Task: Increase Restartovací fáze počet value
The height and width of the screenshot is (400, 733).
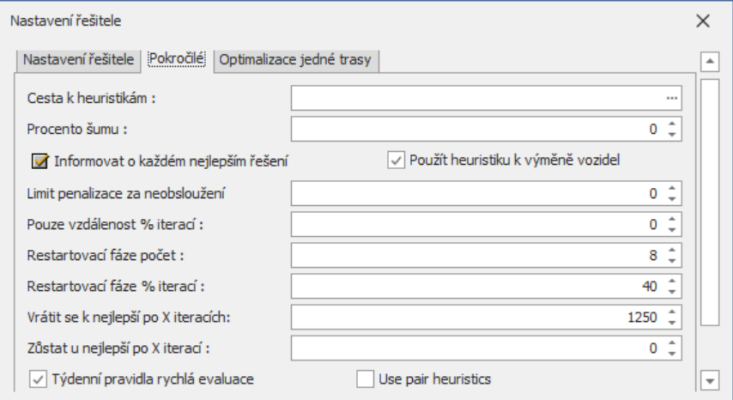Action: 672,250
